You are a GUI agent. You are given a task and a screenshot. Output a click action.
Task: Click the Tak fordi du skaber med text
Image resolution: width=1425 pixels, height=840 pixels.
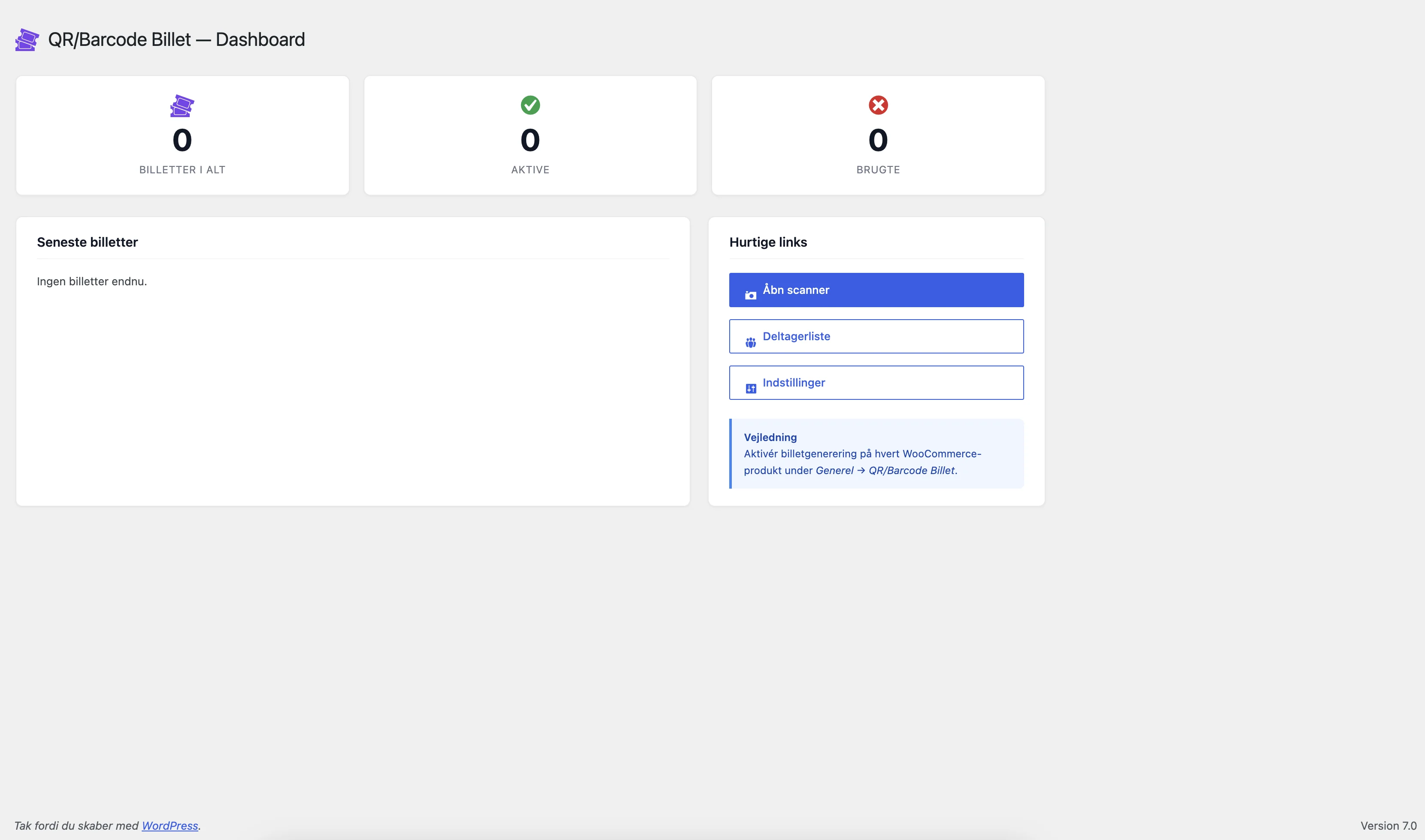[x=76, y=825]
